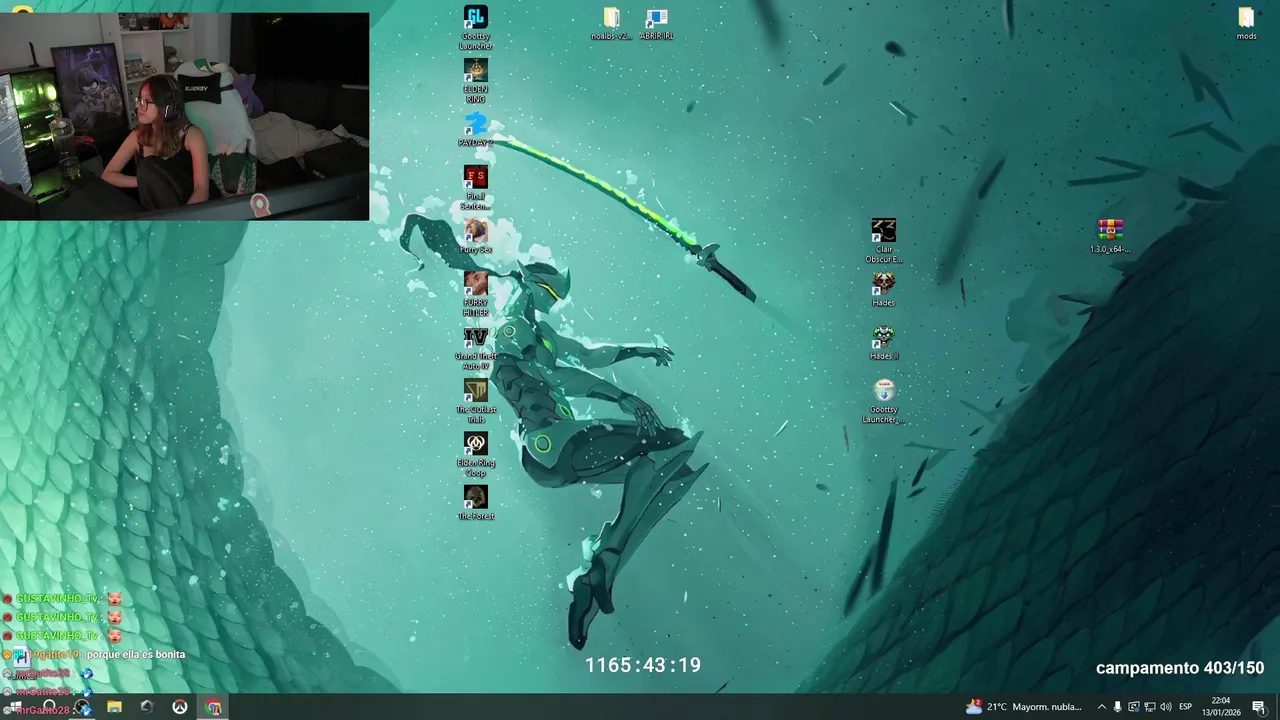This screenshot has width=1280, height=720.
Task: Click the Hades II desktop shortcut
Action: coord(883,343)
